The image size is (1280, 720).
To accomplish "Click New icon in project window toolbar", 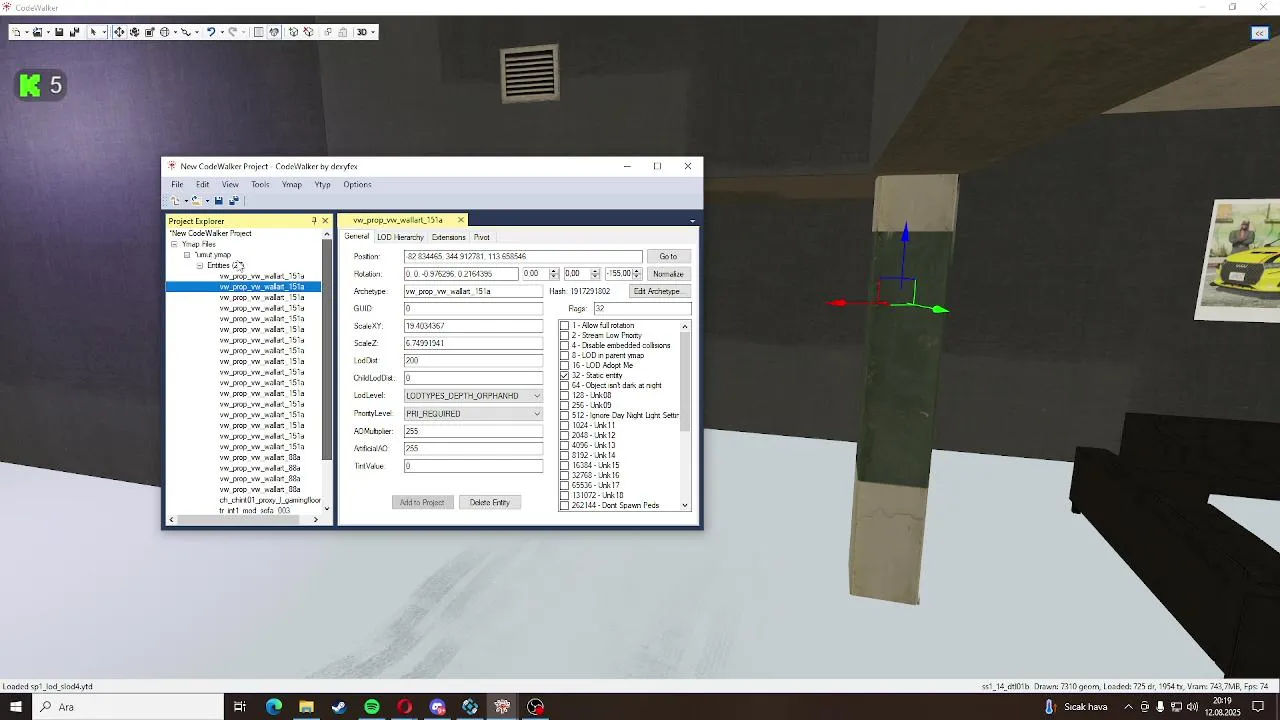I will click(x=175, y=201).
